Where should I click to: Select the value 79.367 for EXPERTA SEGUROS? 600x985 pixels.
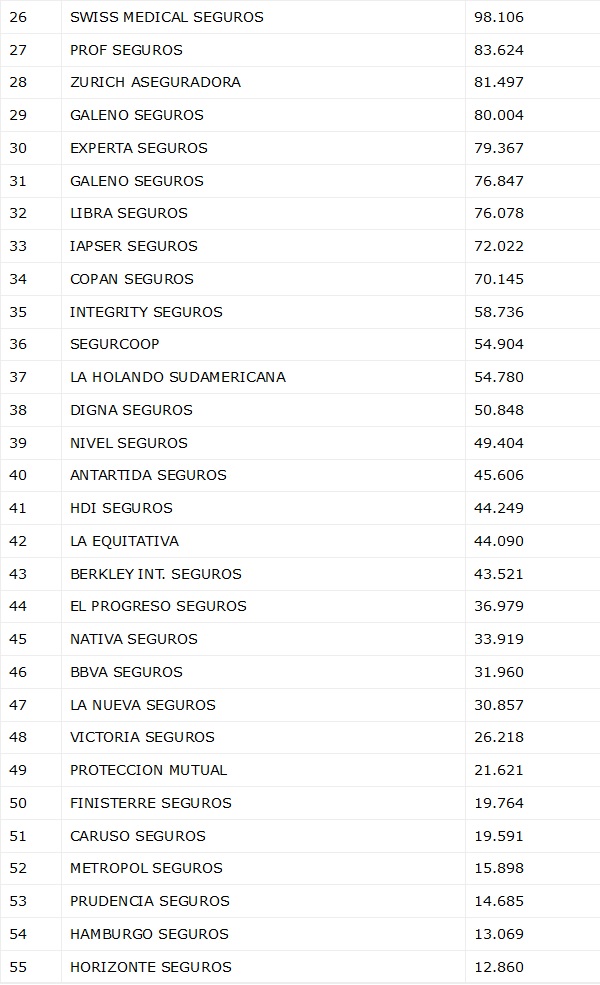[x=499, y=148]
